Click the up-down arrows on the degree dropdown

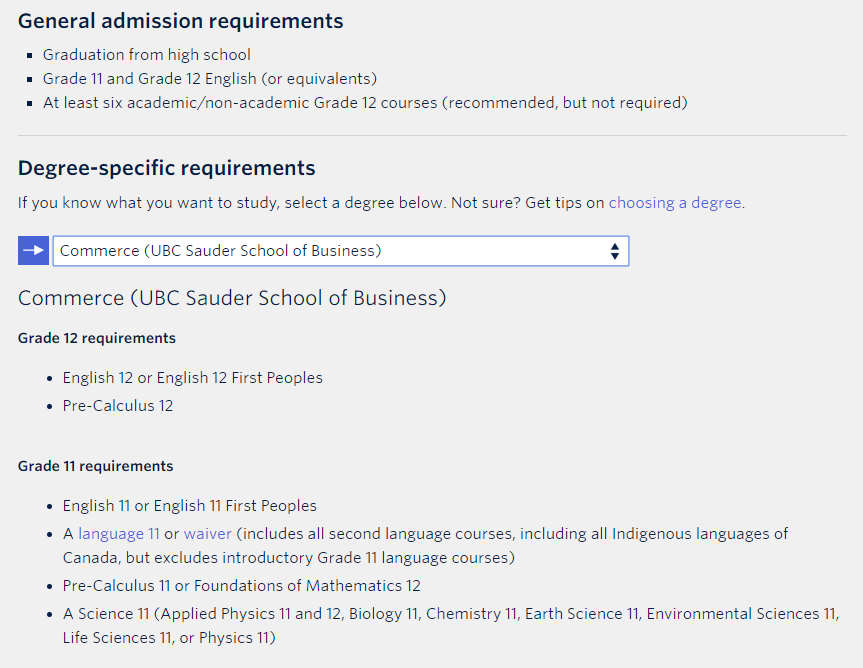tap(614, 252)
